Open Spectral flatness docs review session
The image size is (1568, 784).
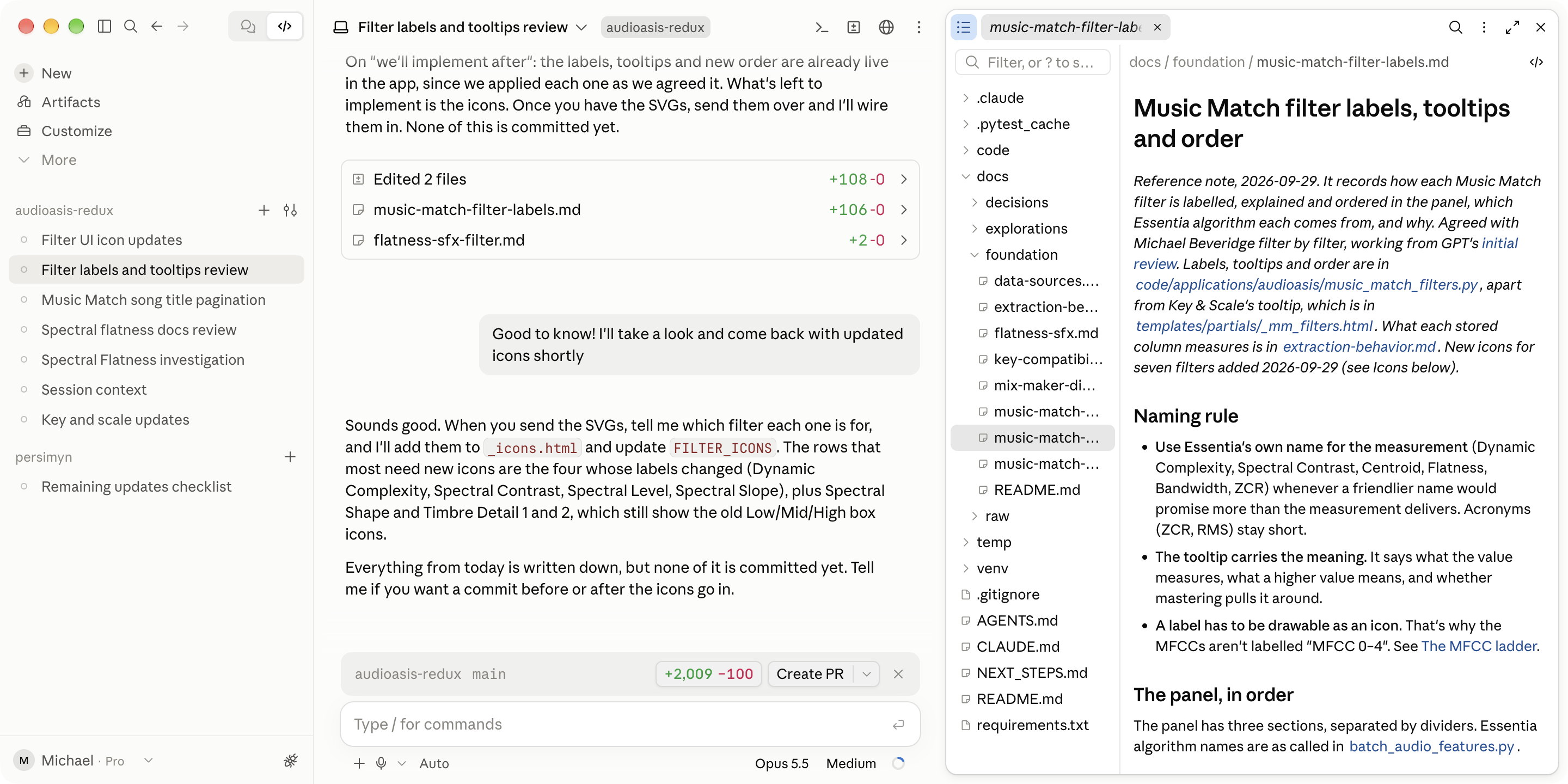click(156, 329)
